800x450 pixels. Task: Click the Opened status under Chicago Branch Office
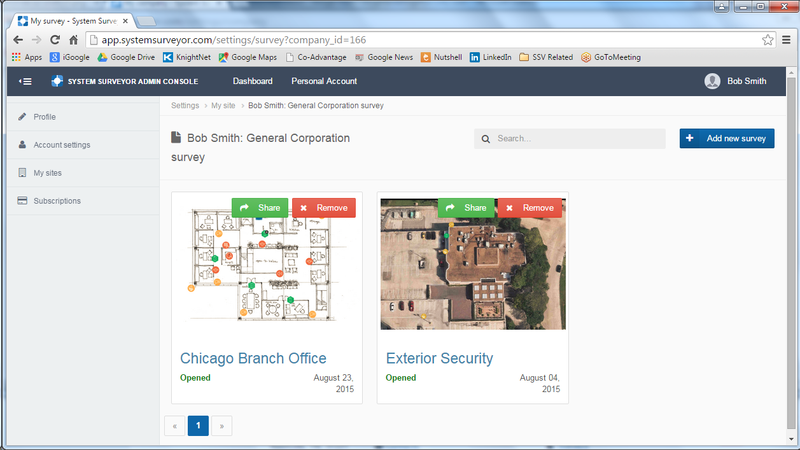(195, 378)
